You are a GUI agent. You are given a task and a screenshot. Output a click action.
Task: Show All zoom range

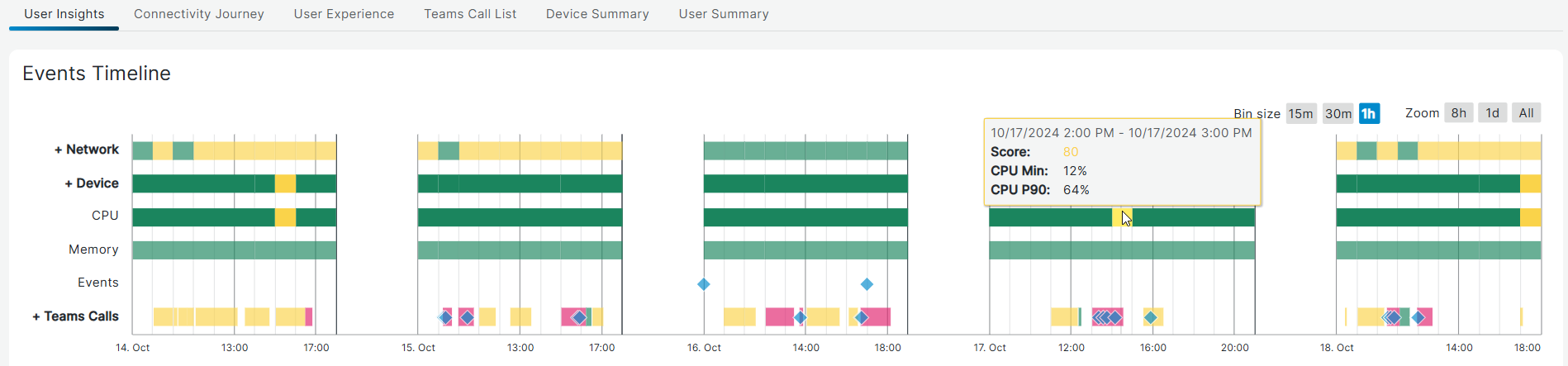[x=1526, y=113]
